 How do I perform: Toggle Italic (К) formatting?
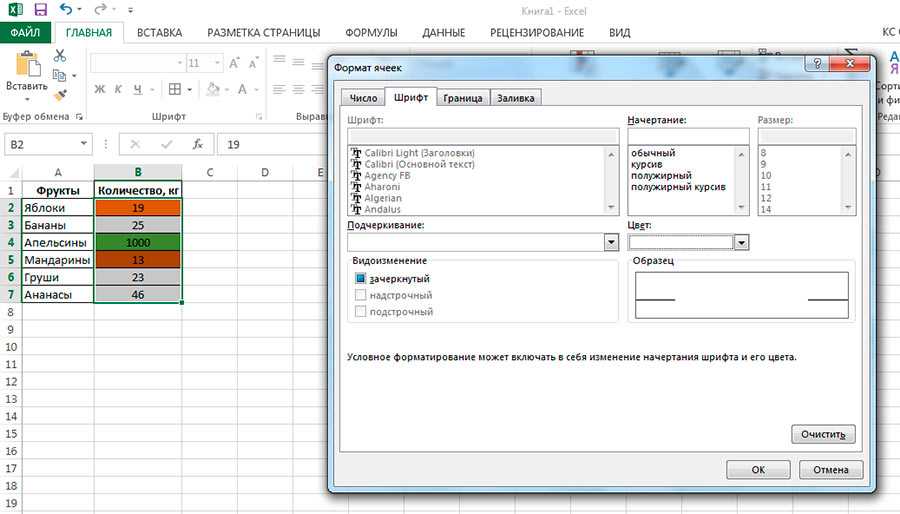point(118,89)
